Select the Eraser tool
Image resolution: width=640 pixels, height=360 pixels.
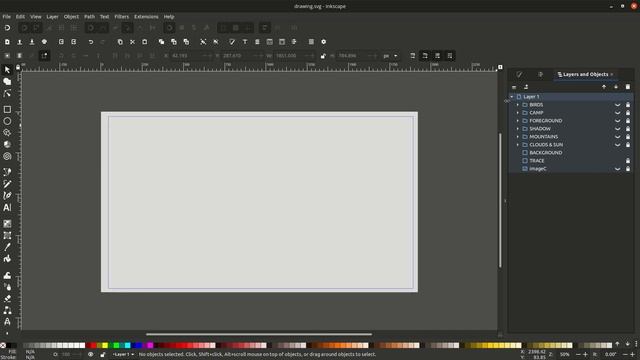point(7,299)
